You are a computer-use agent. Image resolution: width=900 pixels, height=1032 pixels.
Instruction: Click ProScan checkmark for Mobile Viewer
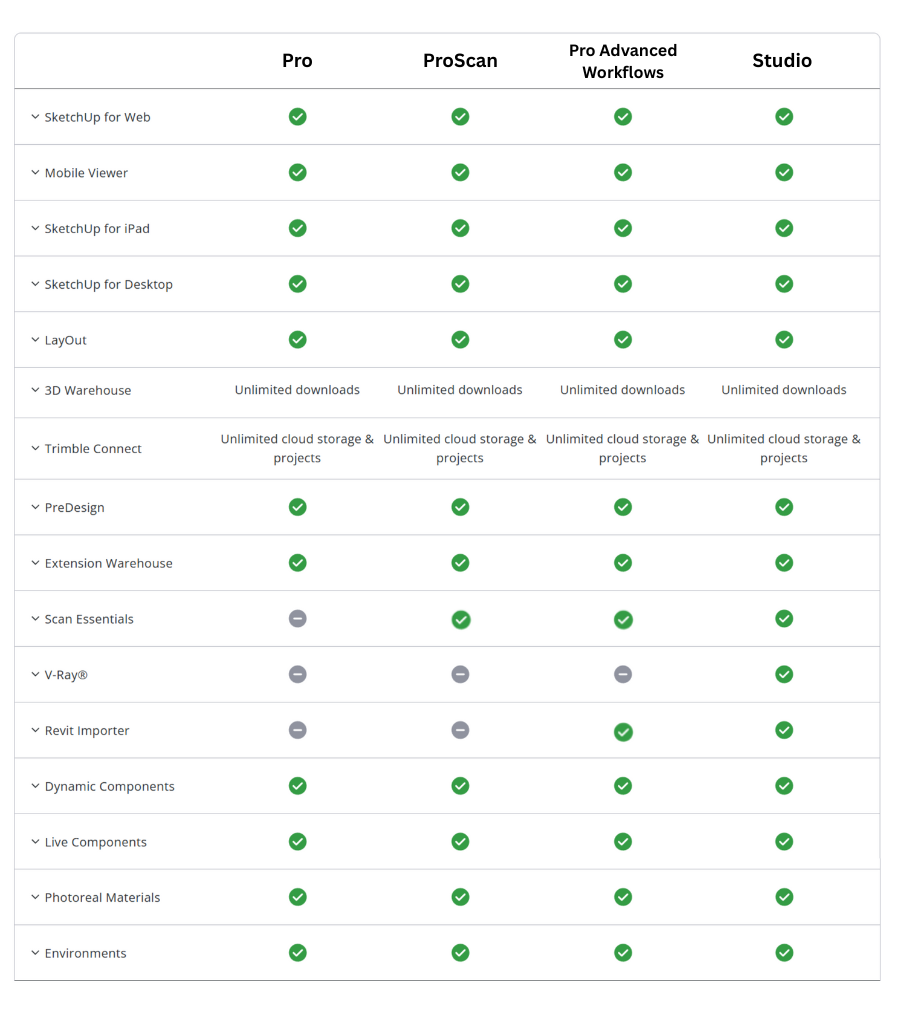click(460, 173)
